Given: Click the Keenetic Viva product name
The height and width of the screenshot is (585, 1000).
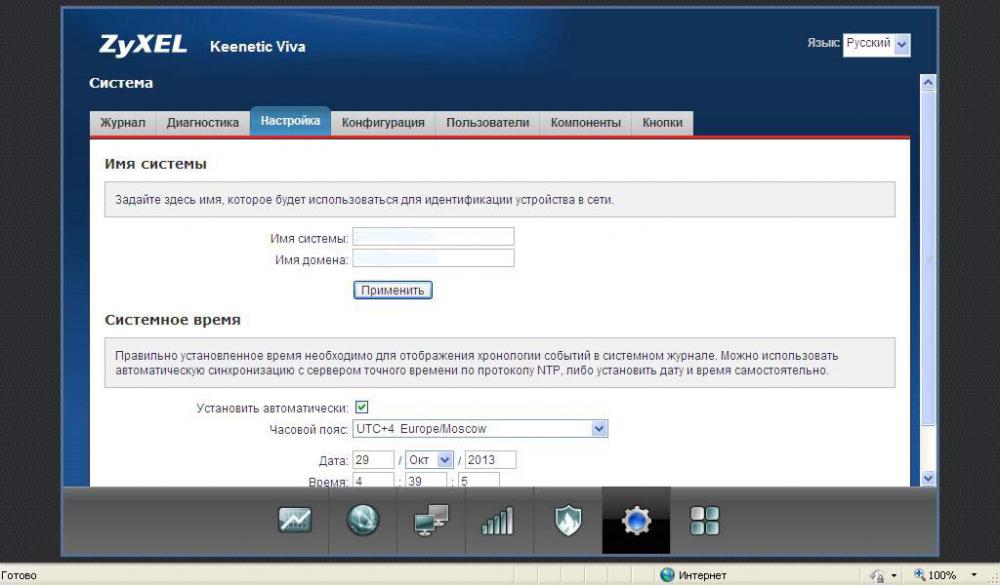Looking at the screenshot, I should click(258, 47).
